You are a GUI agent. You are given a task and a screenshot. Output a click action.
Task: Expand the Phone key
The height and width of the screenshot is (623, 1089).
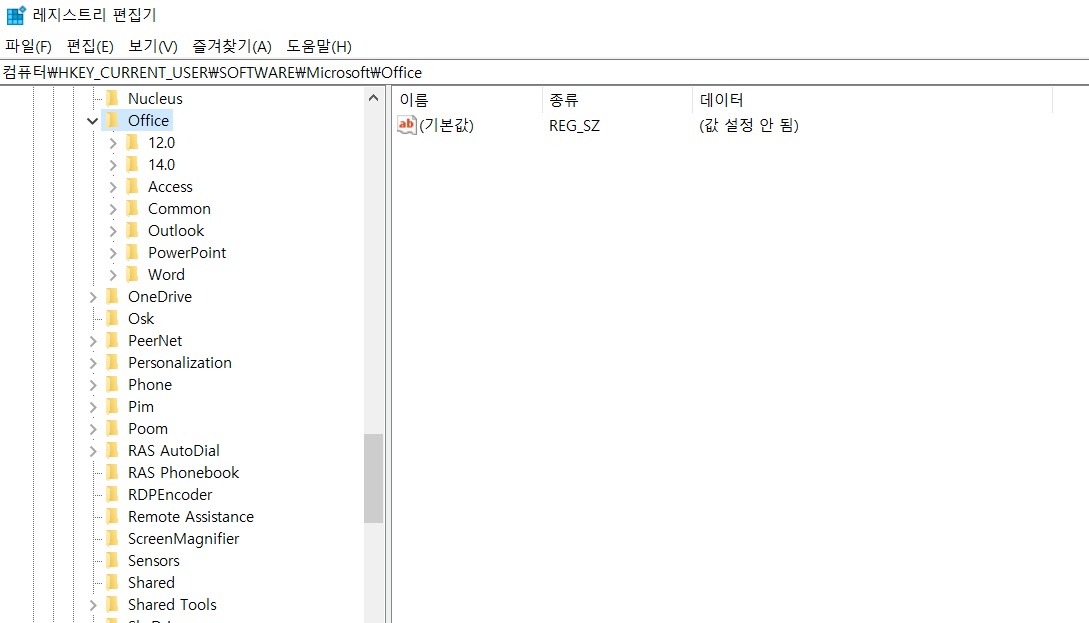92,385
